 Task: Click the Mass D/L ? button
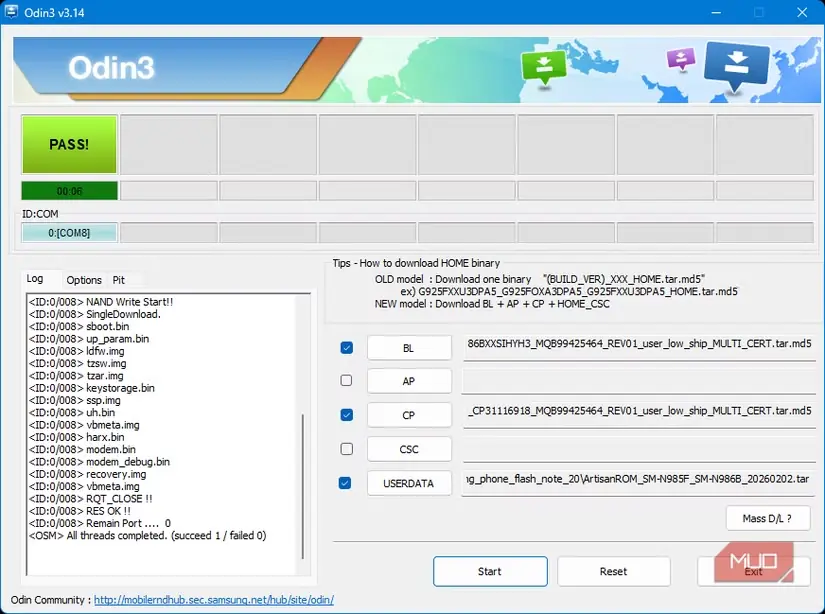[768, 518]
